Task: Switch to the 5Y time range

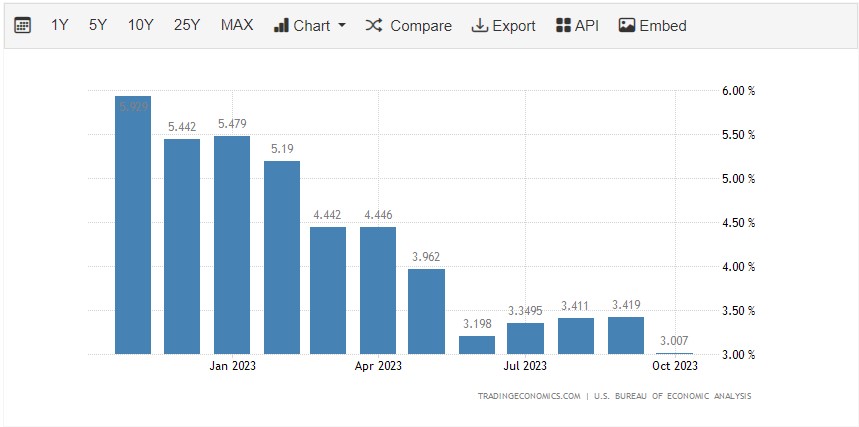Action: click(97, 25)
